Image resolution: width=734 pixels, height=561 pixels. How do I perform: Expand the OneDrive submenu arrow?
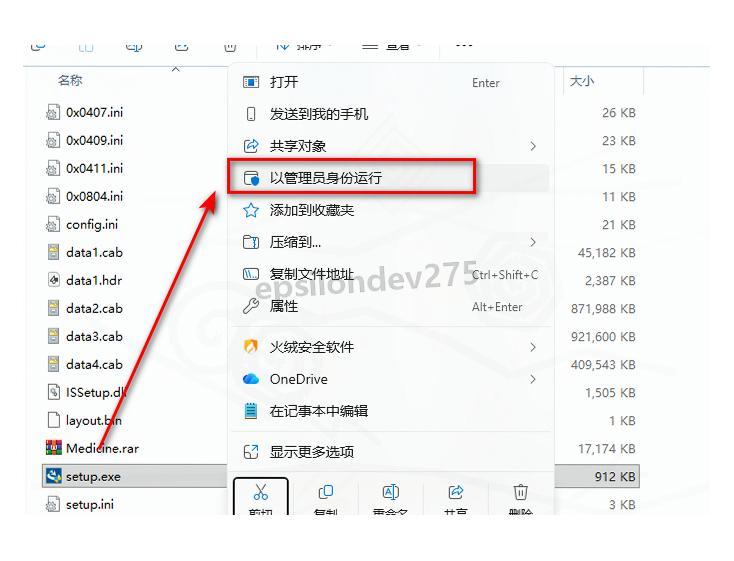tap(533, 379)
